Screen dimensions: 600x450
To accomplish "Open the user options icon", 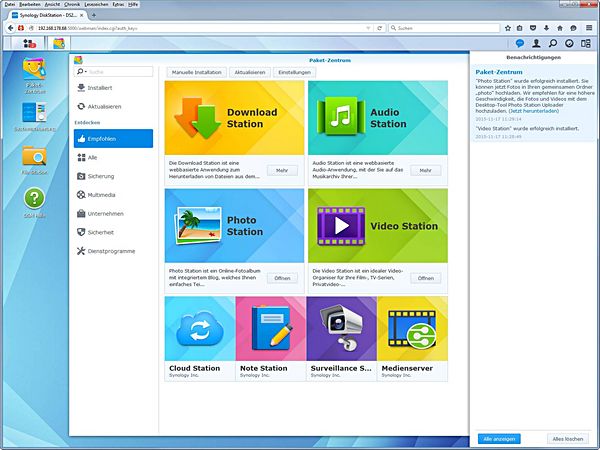I will point(536,44).
